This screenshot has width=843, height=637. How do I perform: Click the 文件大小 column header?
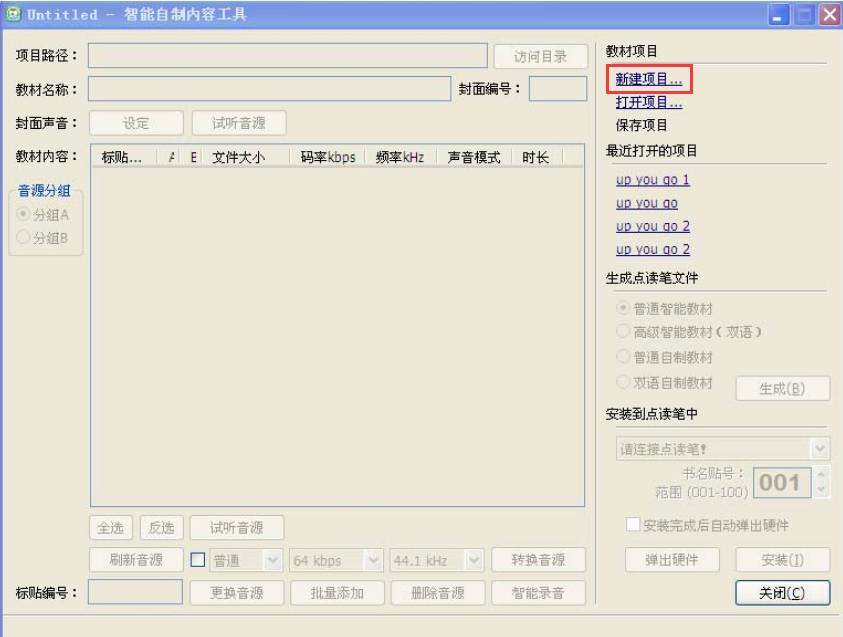coord(238,157)
